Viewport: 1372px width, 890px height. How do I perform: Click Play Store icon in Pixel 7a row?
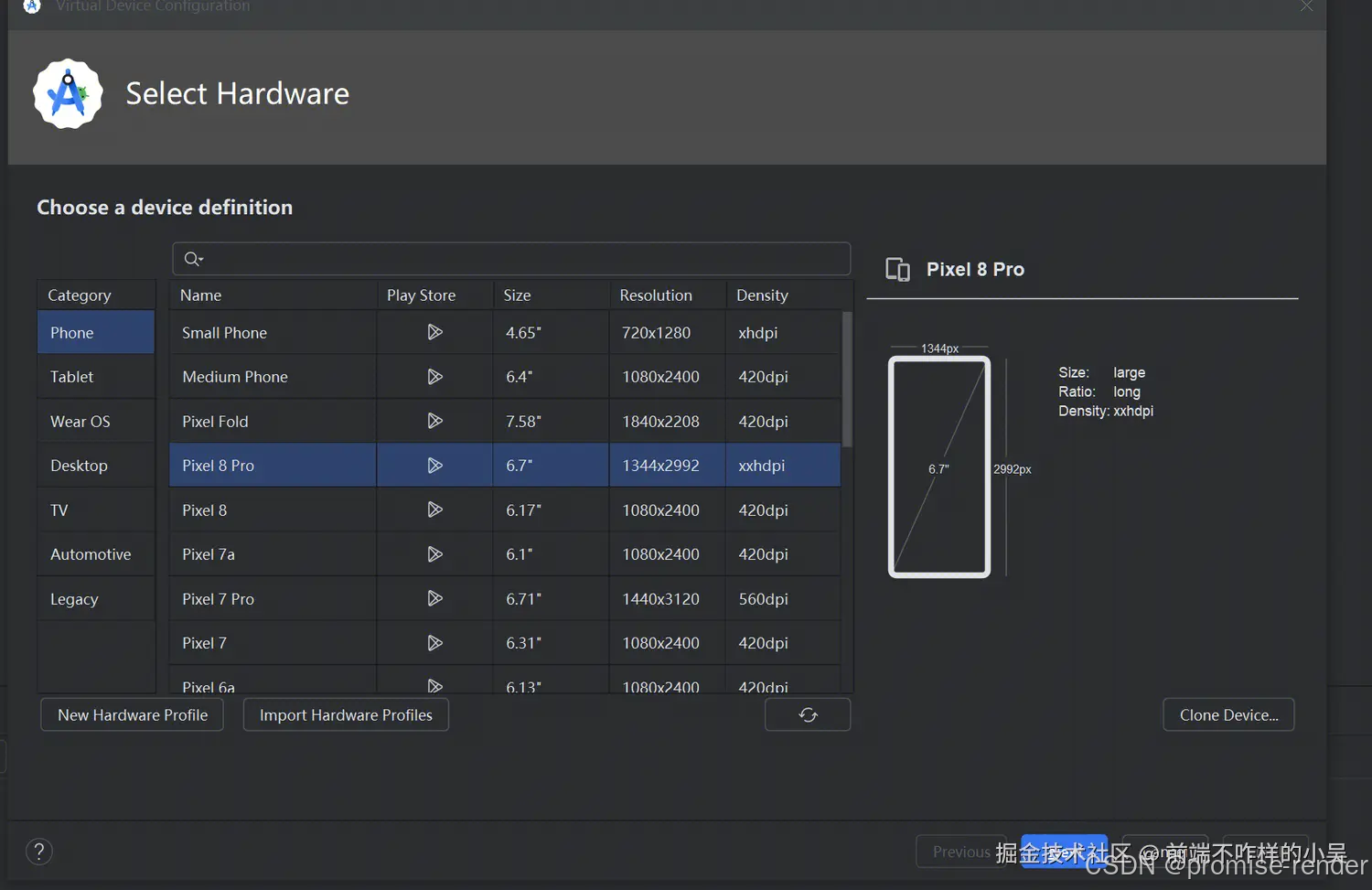tap(434, 554)
